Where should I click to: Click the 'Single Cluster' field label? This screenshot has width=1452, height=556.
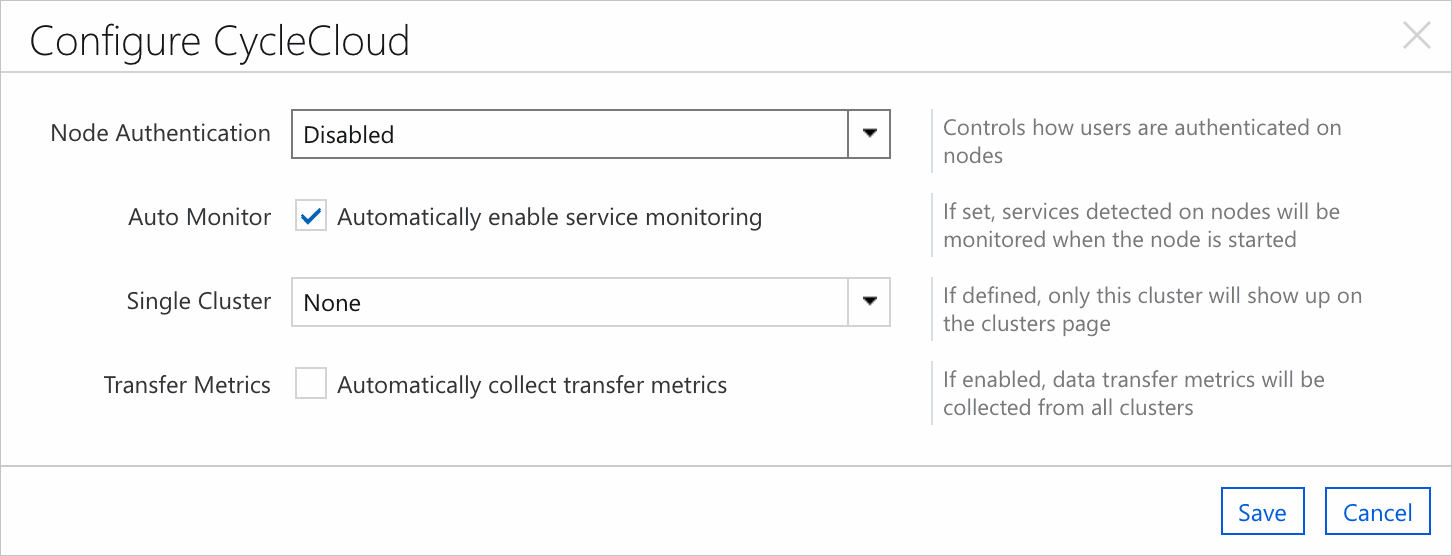point(198,301)
